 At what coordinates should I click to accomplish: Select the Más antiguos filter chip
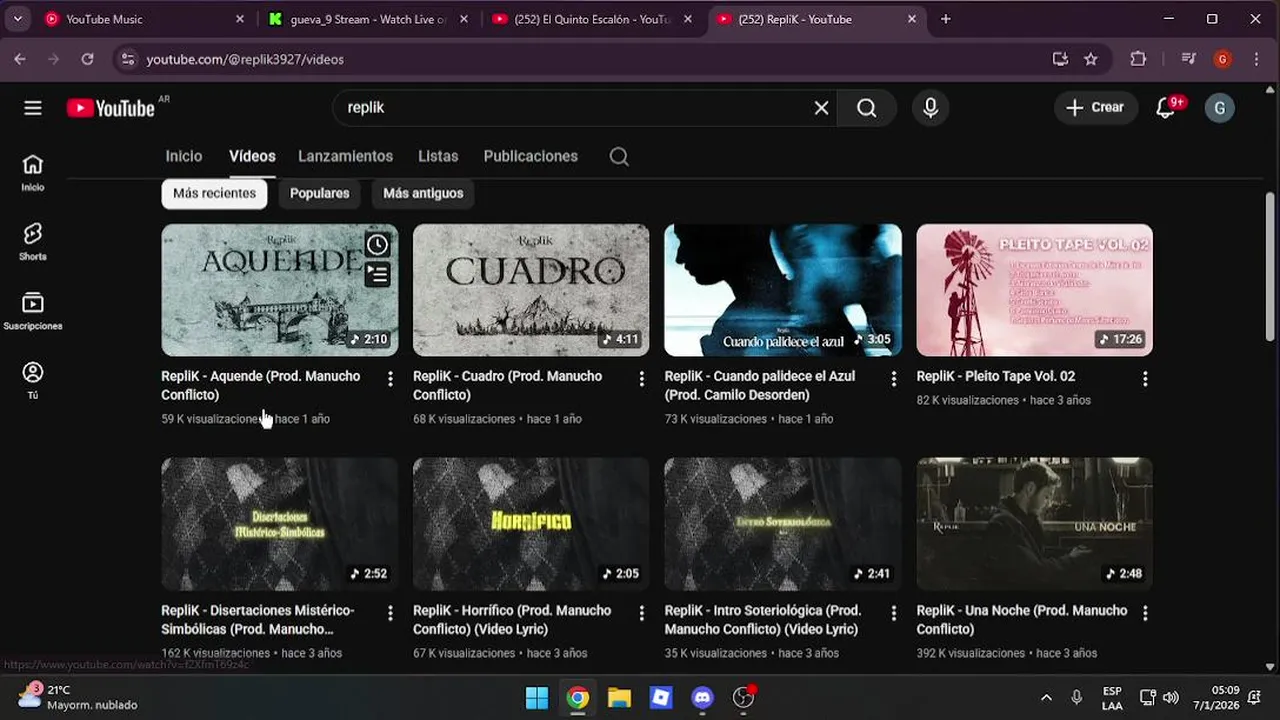click(423, 193)
